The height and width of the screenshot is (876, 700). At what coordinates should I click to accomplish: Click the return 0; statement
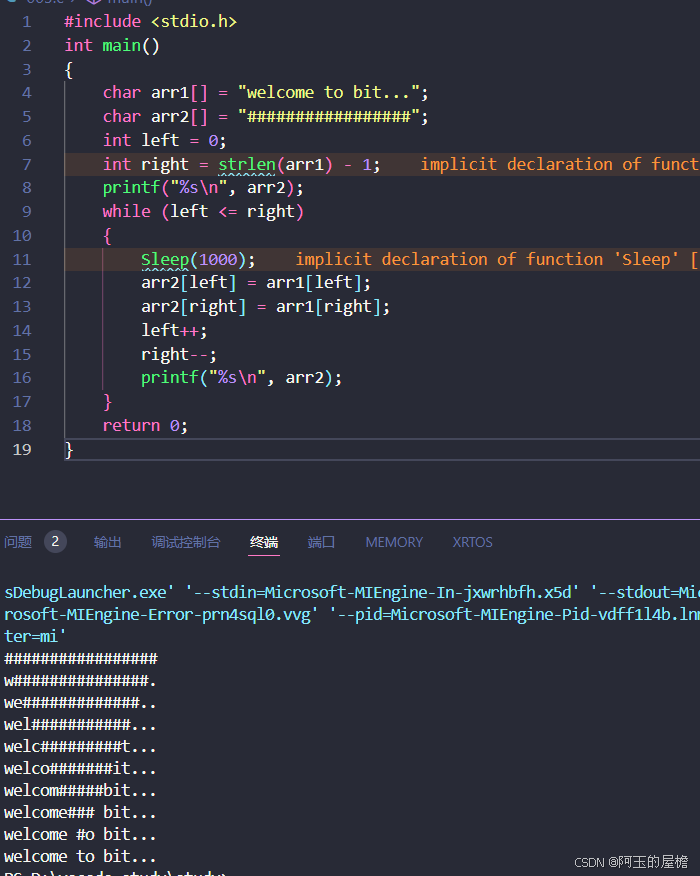tap(145, 426)
